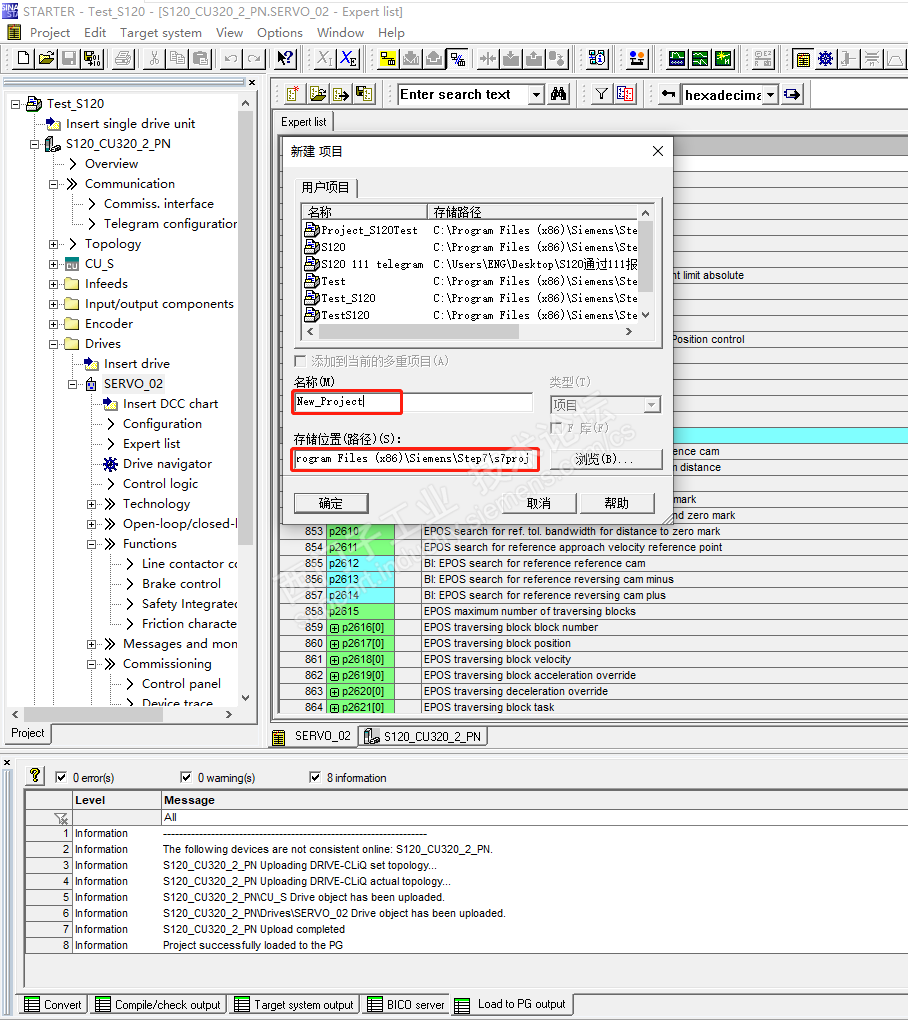Click the Paste clipboard icon
This screenshot has width=908, height=1020.
point(200,59)
